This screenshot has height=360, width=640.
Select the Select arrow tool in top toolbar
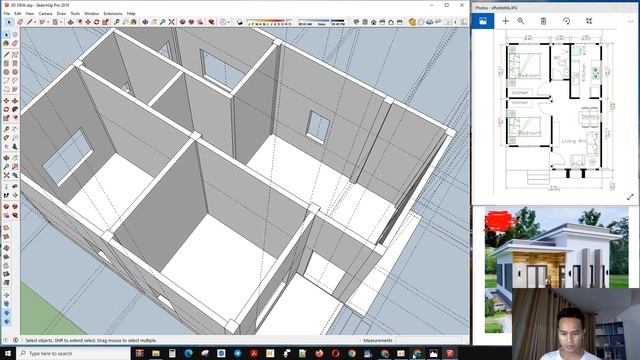click(9, 22)
